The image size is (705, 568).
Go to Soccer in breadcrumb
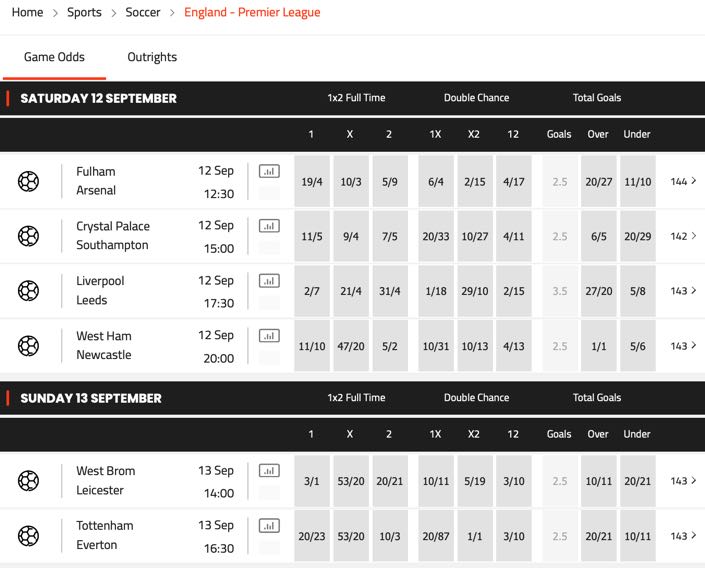143,12
